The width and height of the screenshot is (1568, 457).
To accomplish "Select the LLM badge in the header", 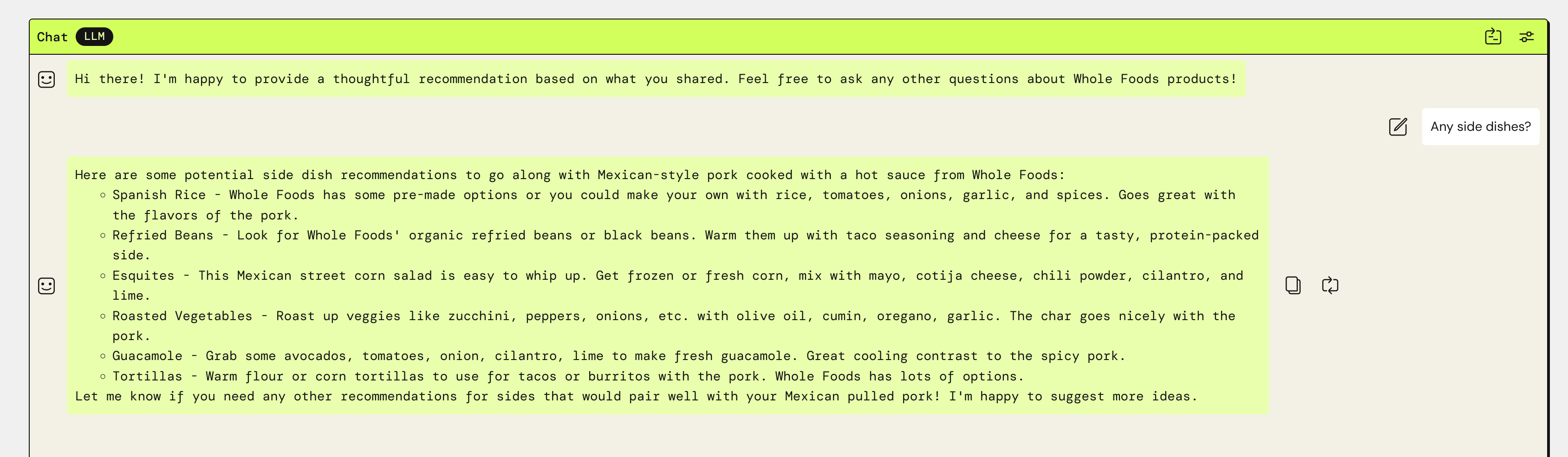I will tap(94, 37).
